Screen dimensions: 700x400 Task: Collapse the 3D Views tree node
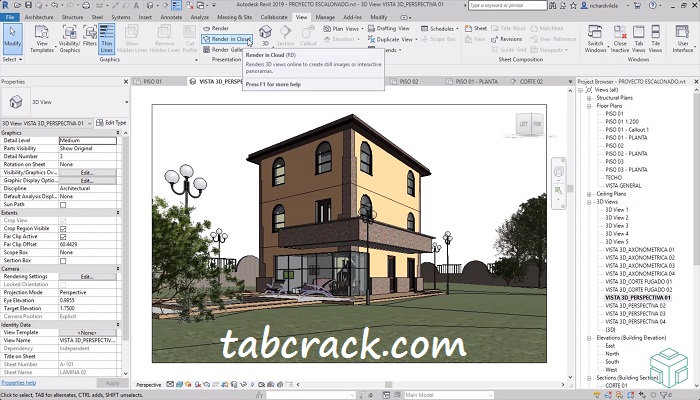(x=589, y=202)
